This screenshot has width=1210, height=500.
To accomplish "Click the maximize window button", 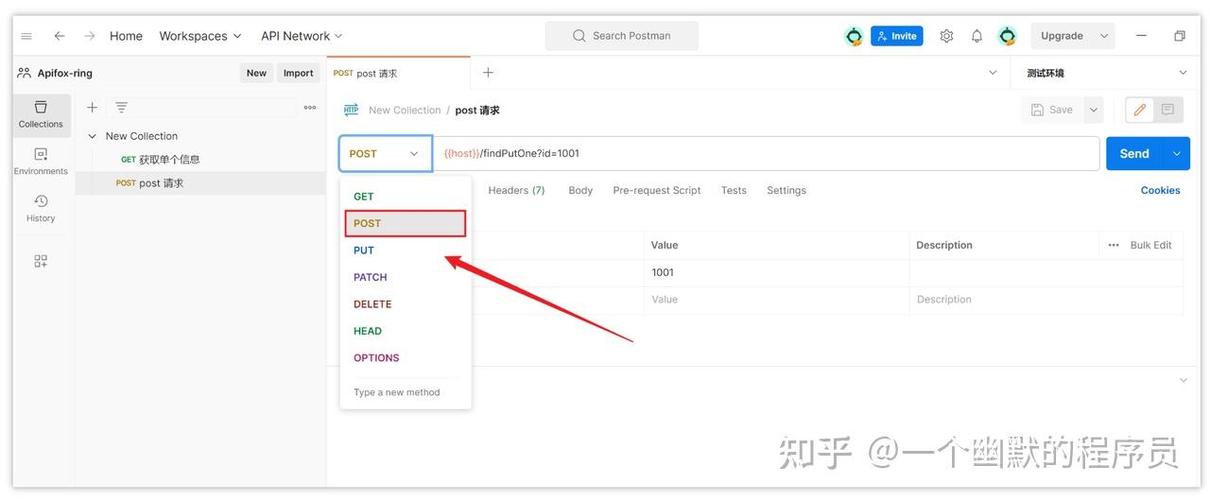I will click(x=1179, y=36).
